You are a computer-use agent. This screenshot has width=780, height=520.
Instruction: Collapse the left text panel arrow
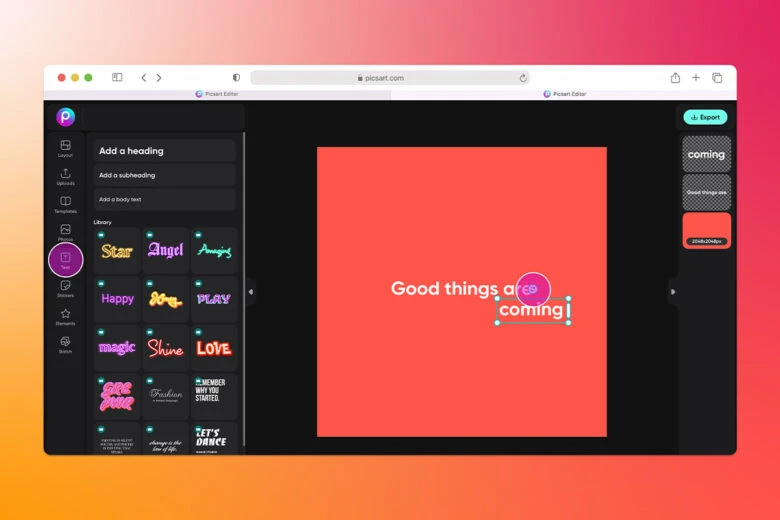click(250, 292)
